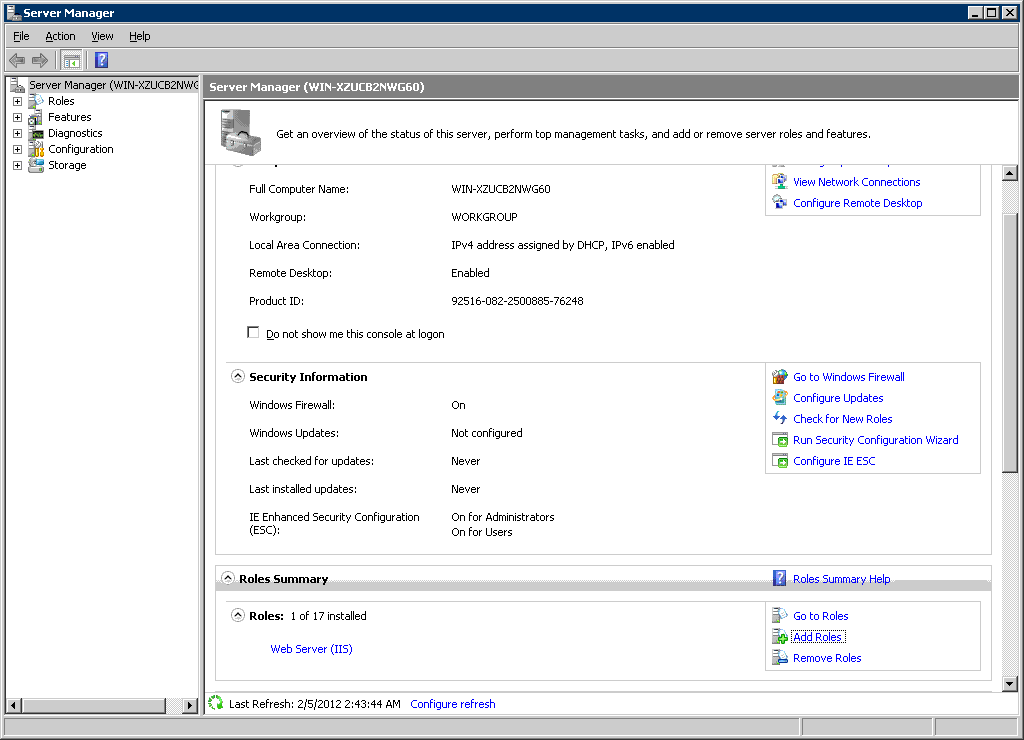Screen dimensions: 1024x740
Task: Click the Add Roles link
Action: 818,637
